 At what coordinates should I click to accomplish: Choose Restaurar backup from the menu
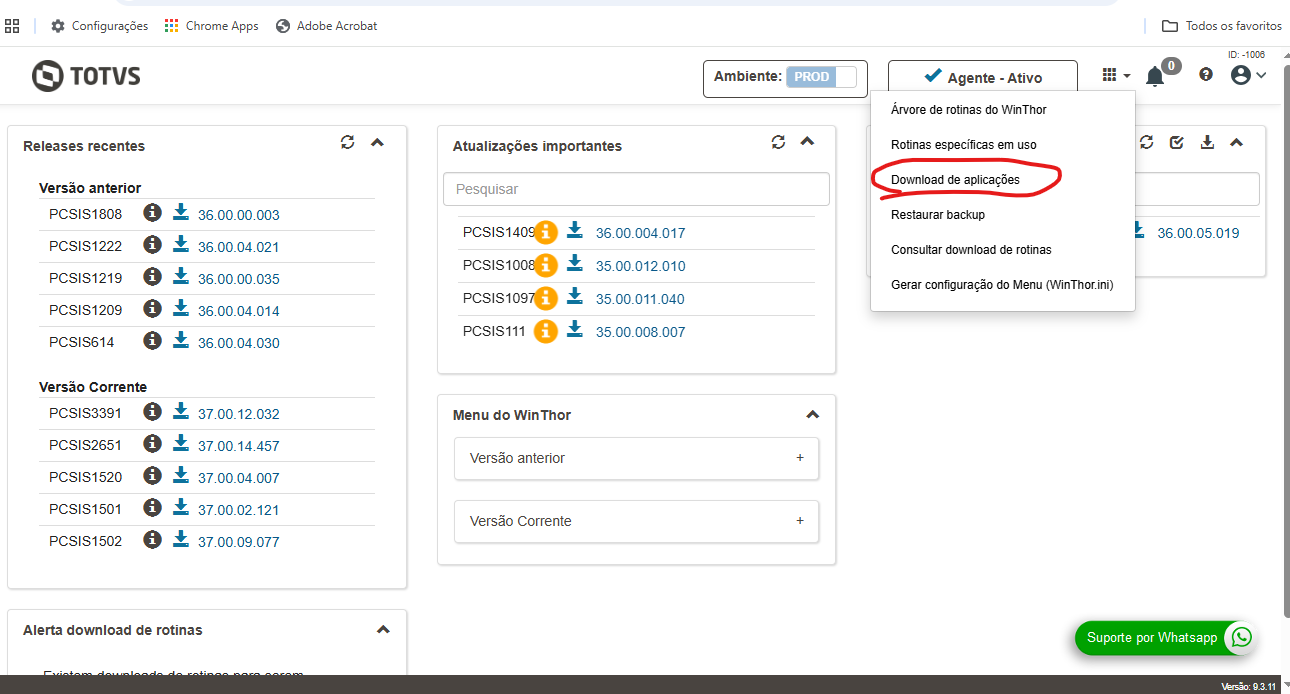[x=938, y=215]
